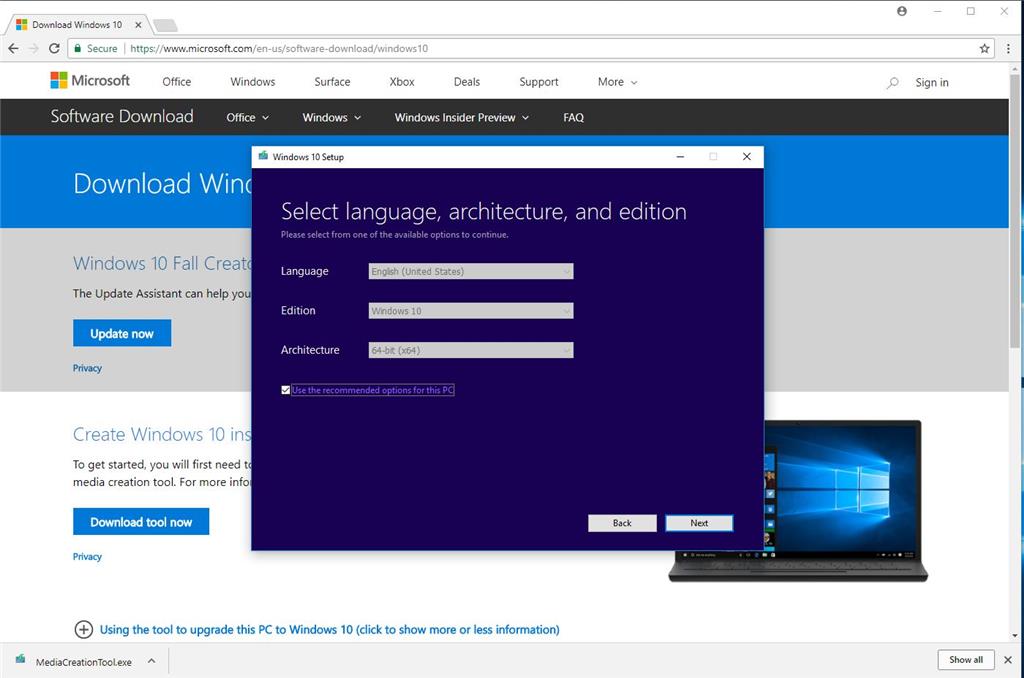Click the Next button in the Setup dialog
Viewport: 1024px width, 678px height.
(x=698, y=522)
